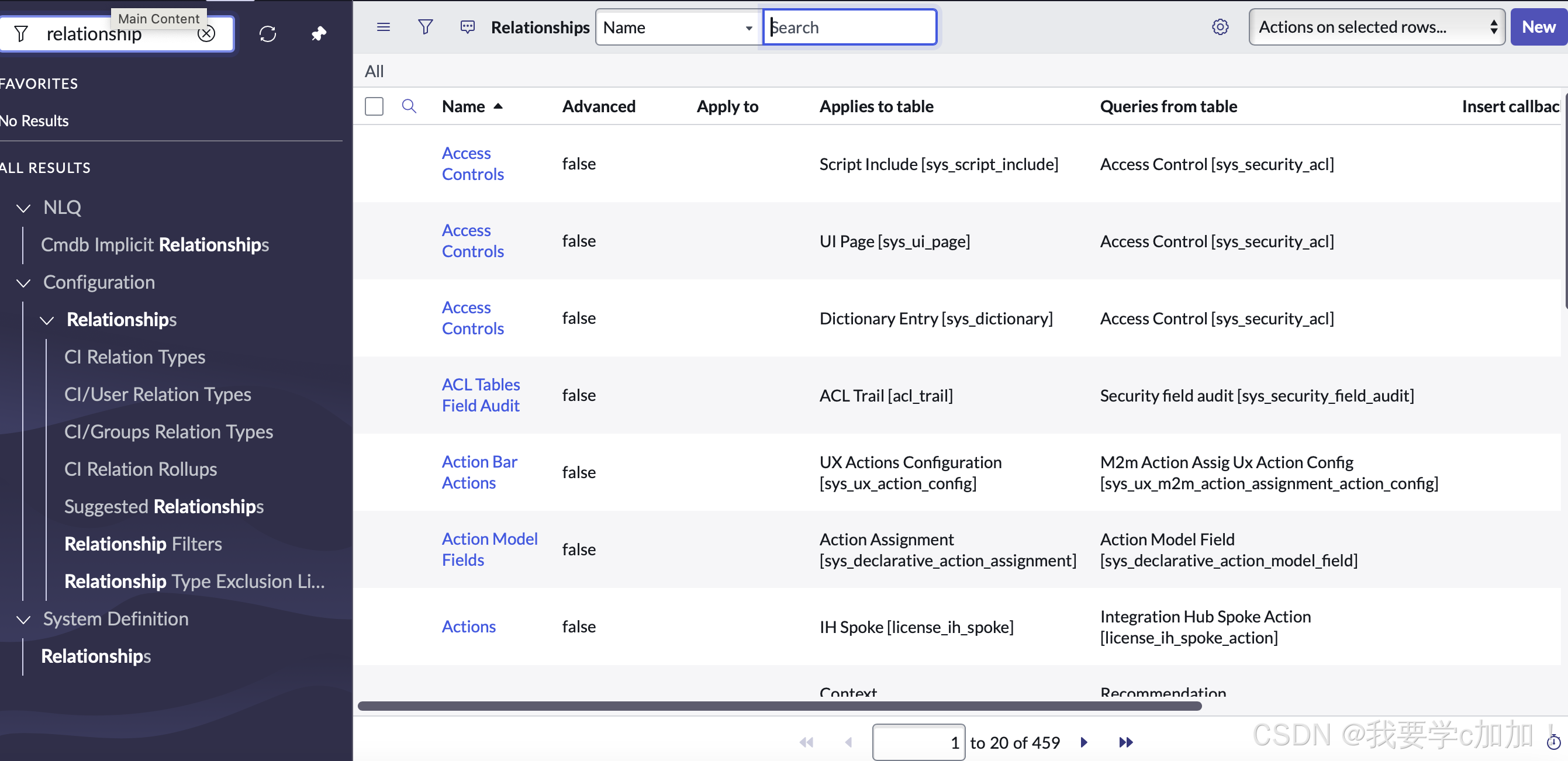Check the select all rows checkbox
The image size is (1568, 761).
pyautogui.click(x=374, y=106)
